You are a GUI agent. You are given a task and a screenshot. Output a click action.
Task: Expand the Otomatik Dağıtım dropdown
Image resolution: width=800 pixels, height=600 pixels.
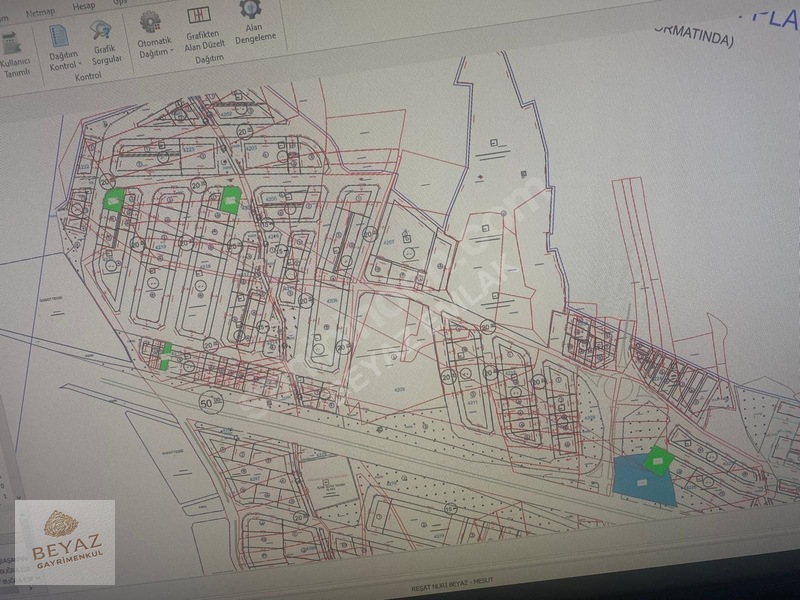[x=154, y=35]
